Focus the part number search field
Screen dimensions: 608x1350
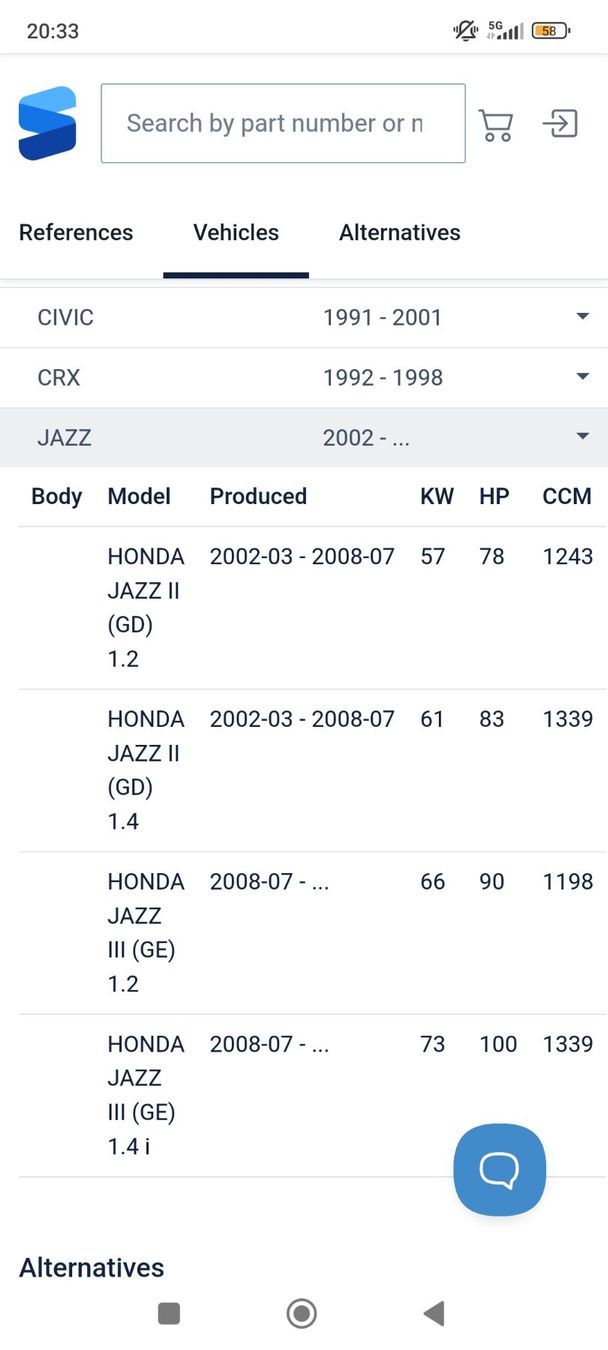coord(283,123)
